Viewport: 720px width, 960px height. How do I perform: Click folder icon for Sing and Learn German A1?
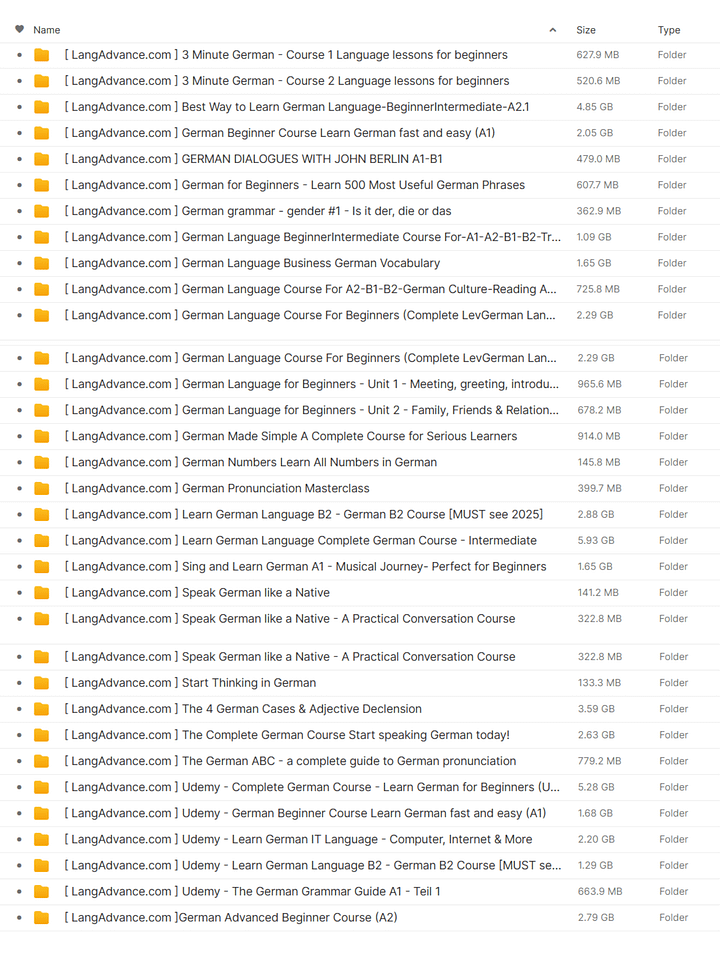[42, 567]
